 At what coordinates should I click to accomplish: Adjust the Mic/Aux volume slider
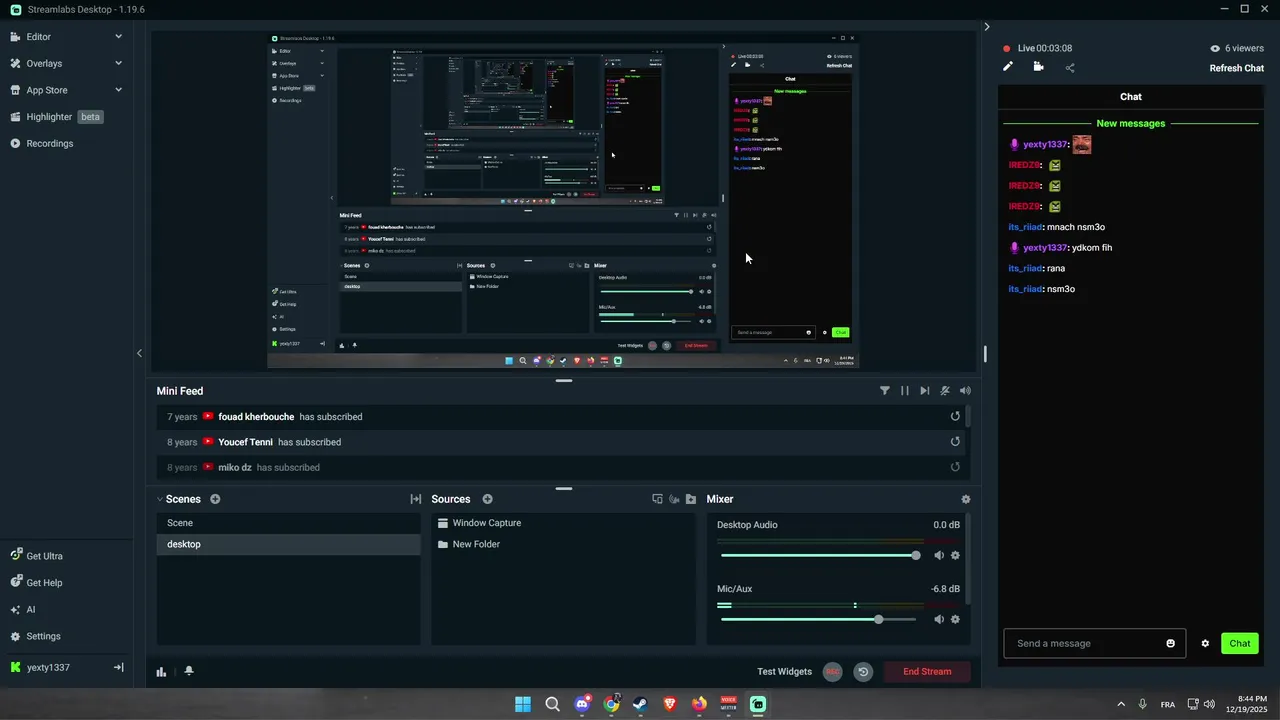coord(820,619)
